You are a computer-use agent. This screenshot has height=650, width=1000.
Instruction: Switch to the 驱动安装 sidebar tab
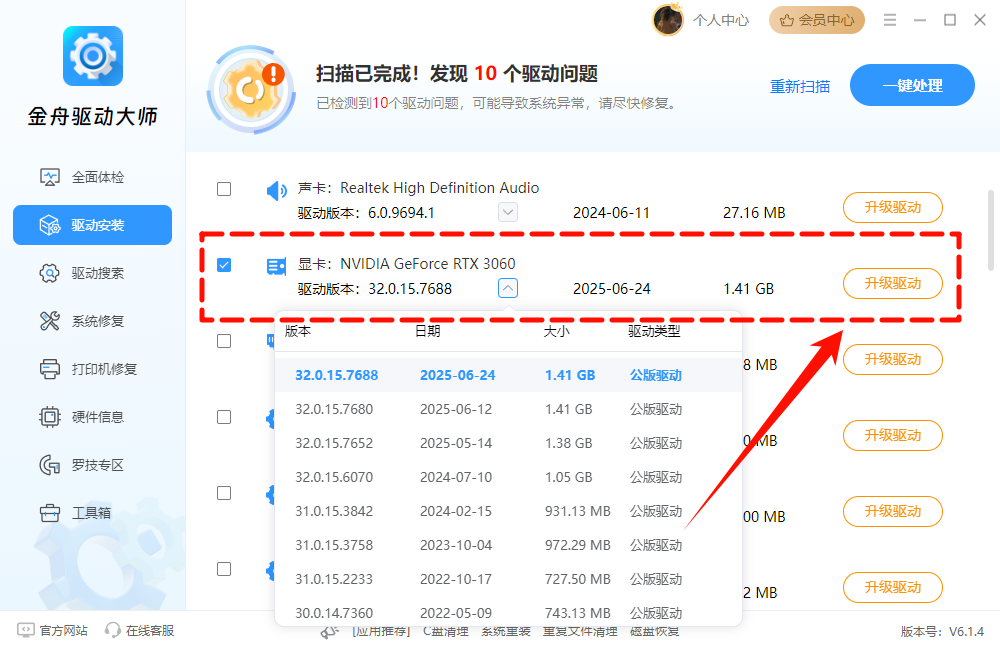tap(92, 225)
